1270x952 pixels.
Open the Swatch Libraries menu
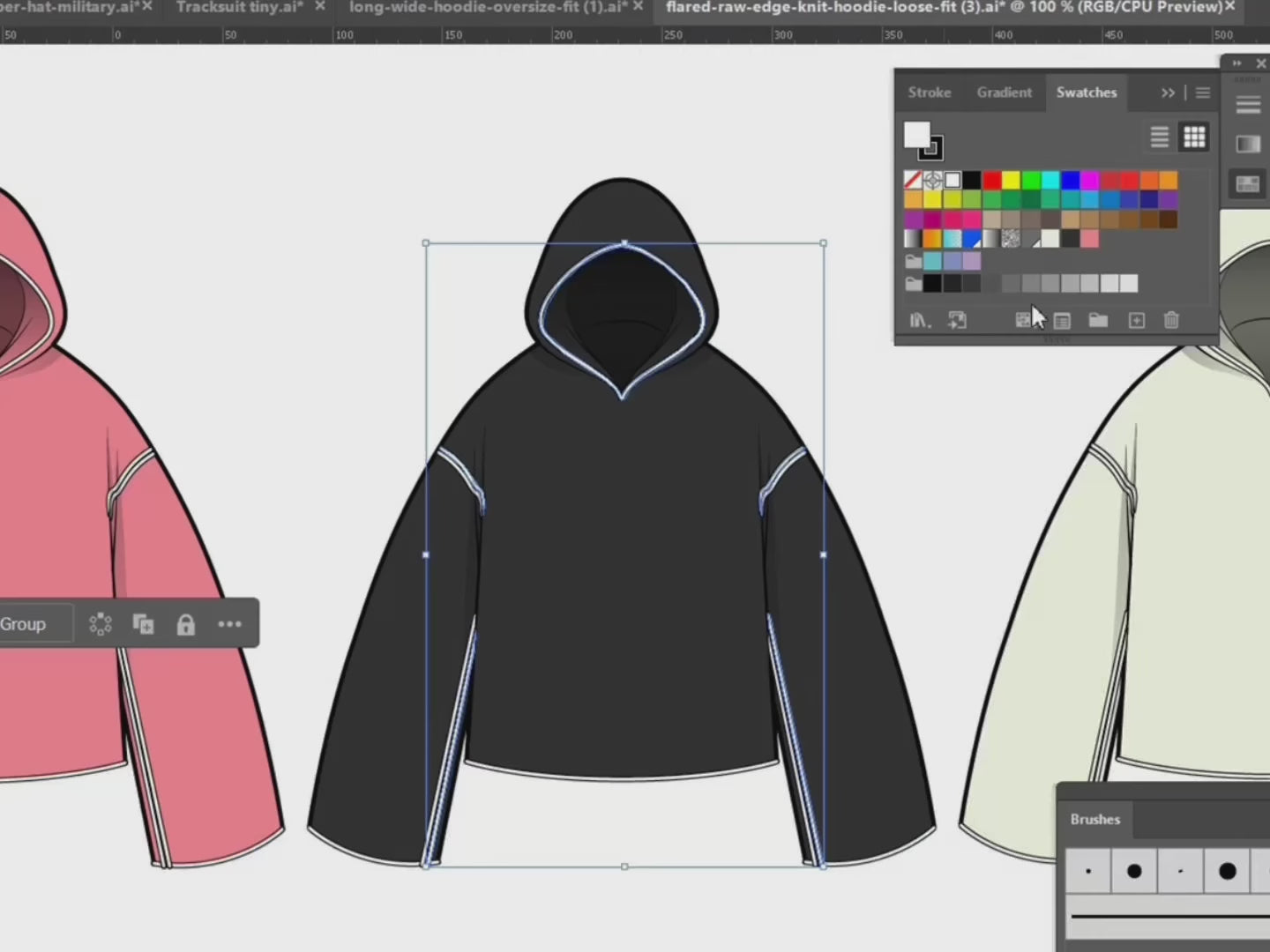(x=919, y=320)
